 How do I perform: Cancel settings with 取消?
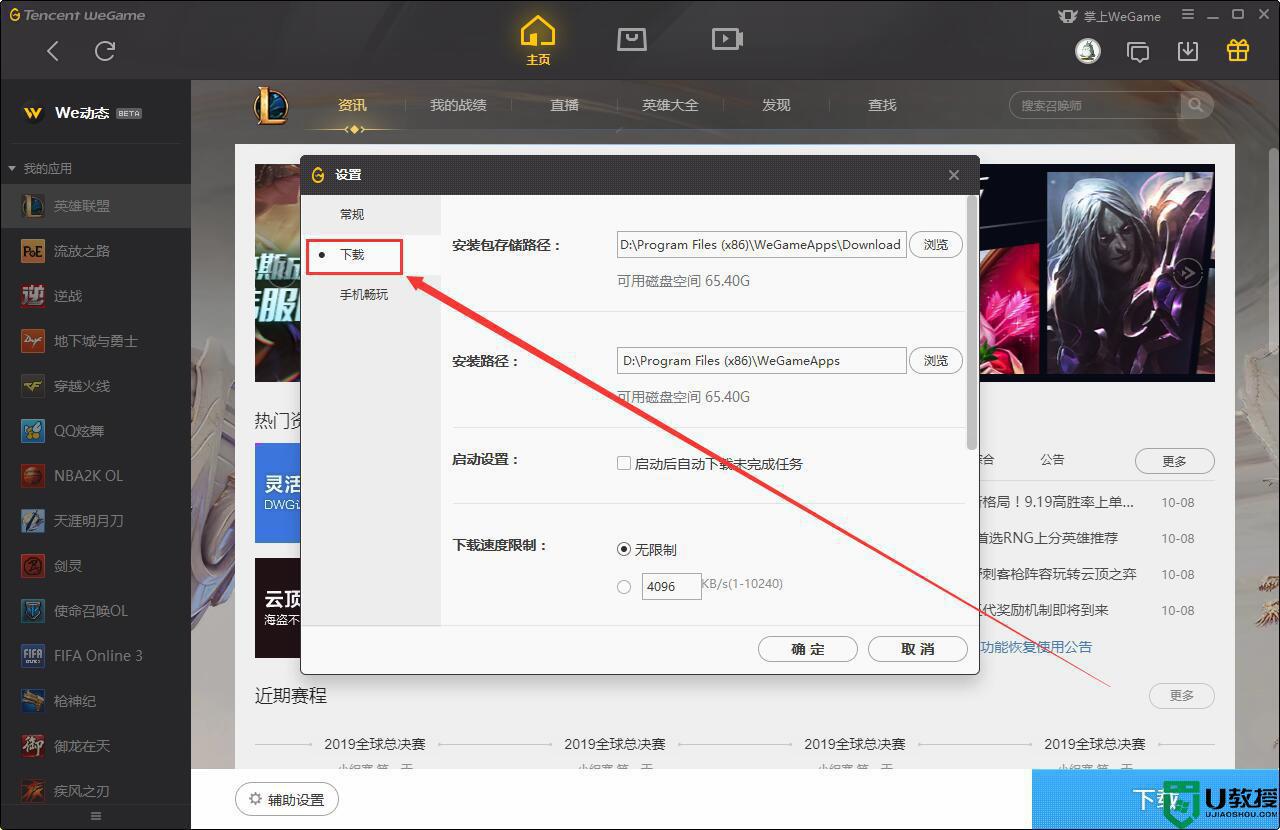point(918,649)
